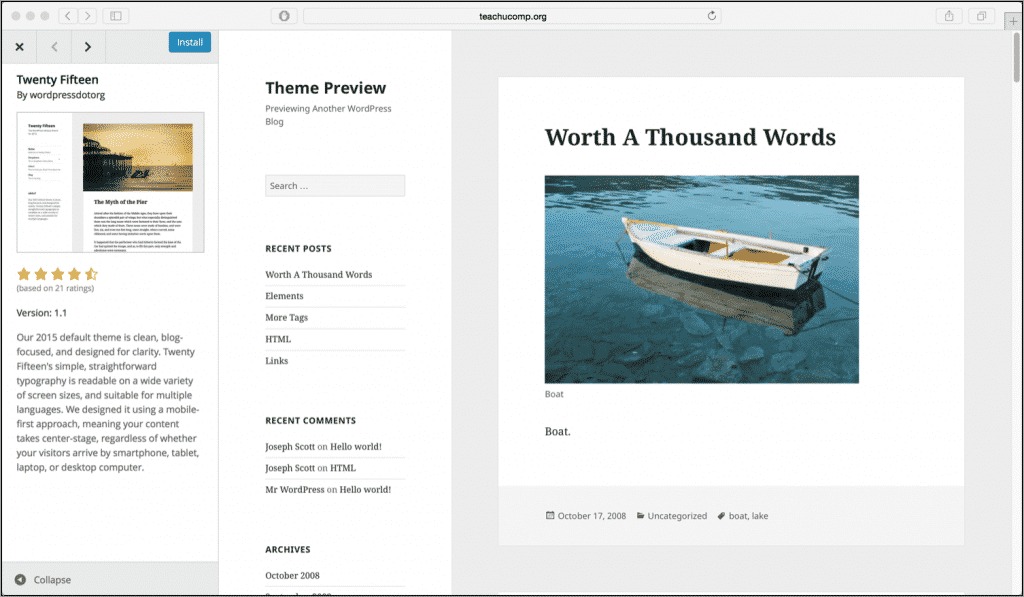Viewport: 1024px width, 597px height.
Task: Click the boat tag link
Action: (738, 516)
